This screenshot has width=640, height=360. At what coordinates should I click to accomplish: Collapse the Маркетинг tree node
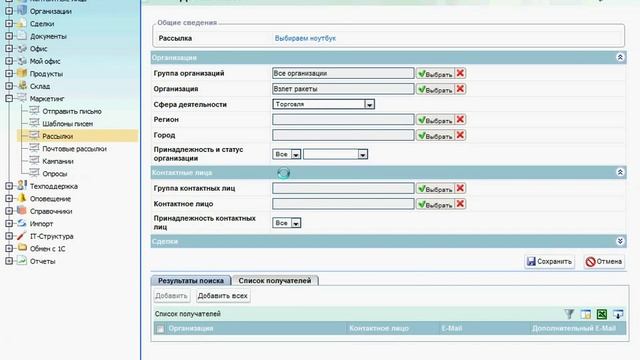(x=9, y=98)
